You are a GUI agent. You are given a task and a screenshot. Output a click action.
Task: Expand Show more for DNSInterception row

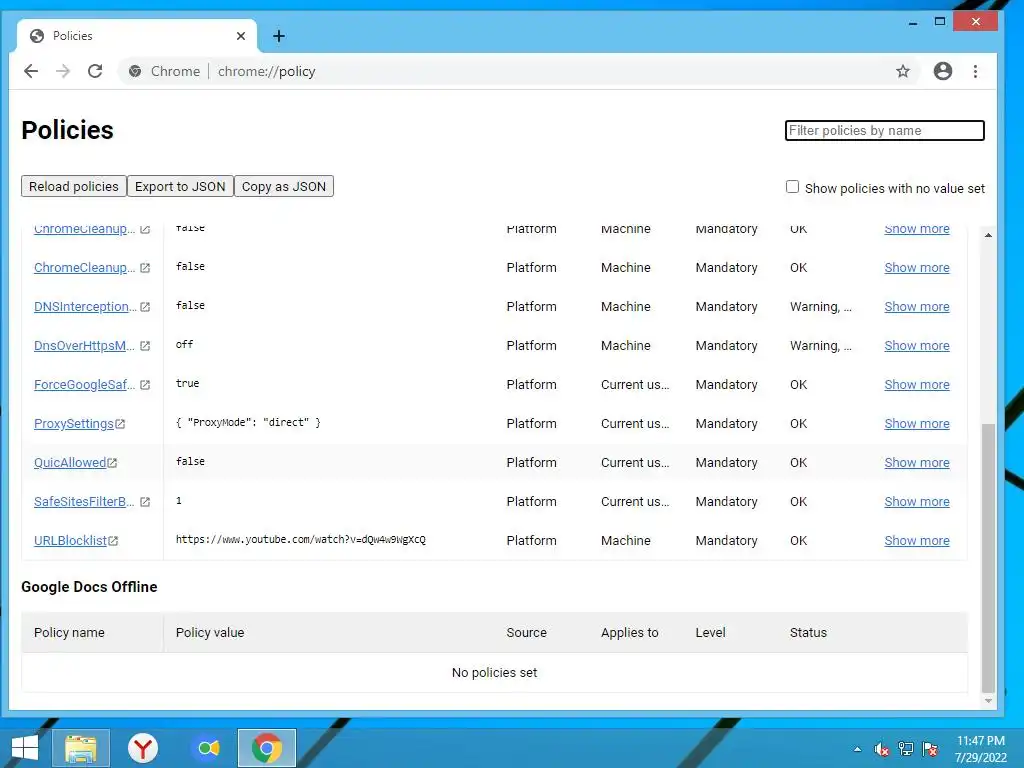tap(917, 307)
